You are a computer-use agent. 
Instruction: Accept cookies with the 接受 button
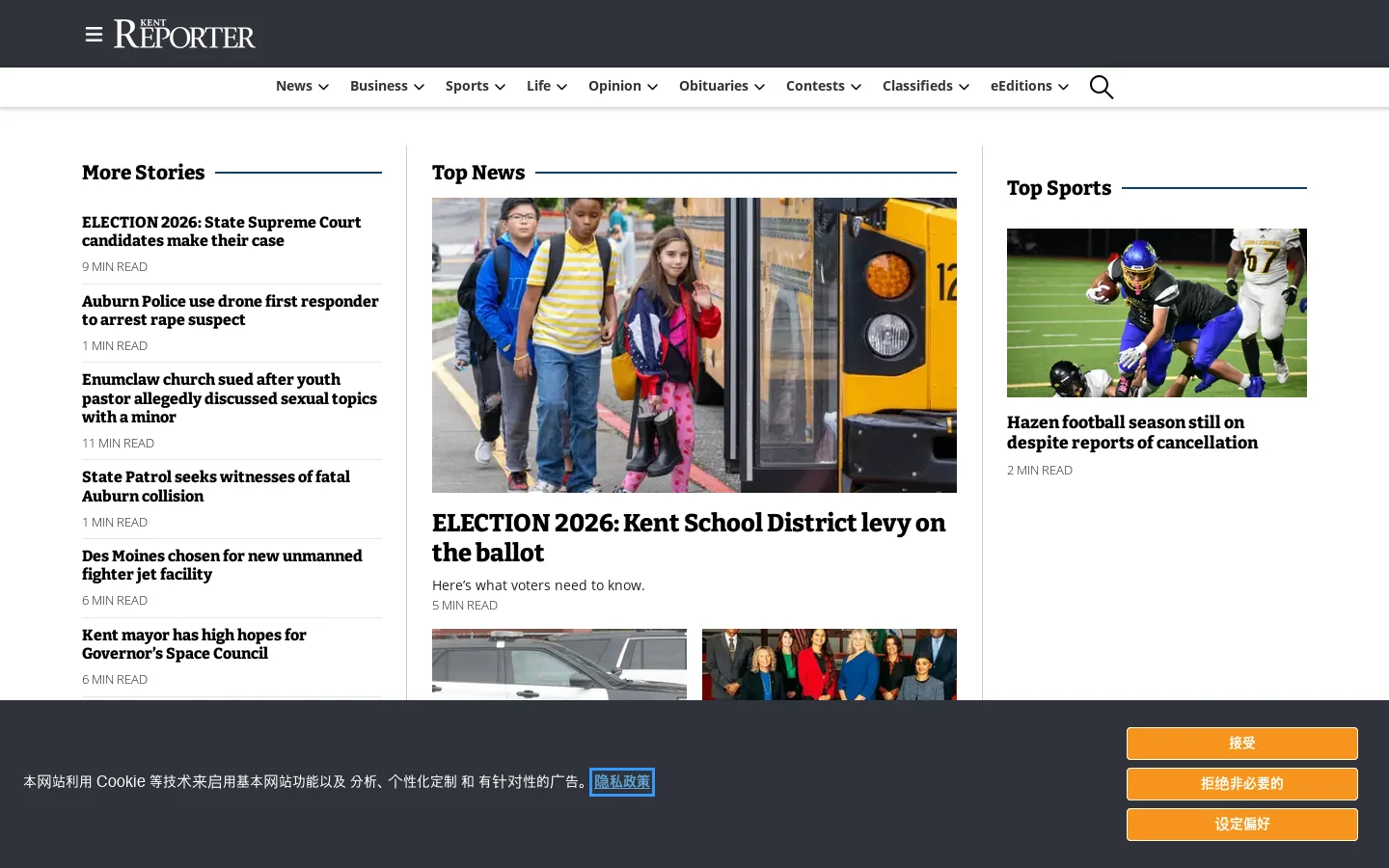(1242, 744)
